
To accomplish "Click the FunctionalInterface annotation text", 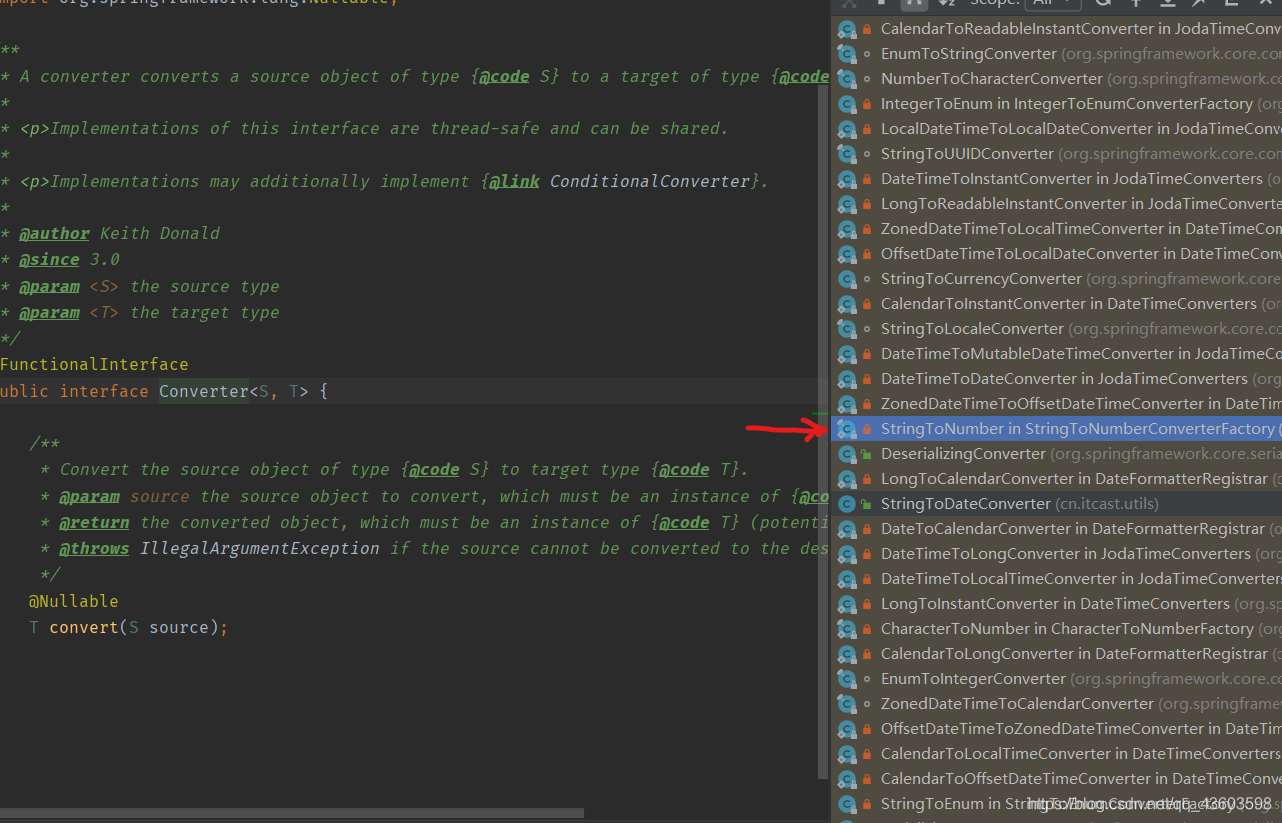I will pos(94,364).
